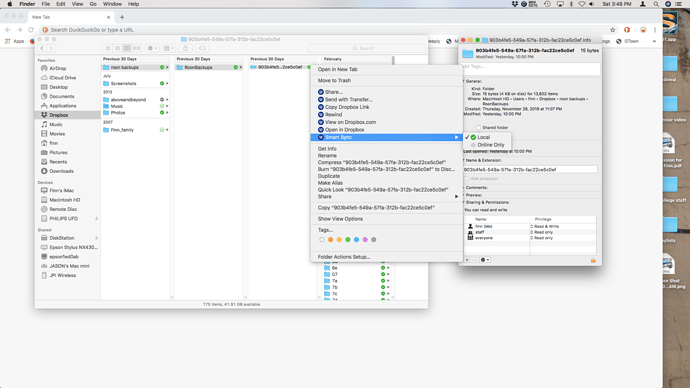Image resolution: width=690 pixels, height=388 pixels.
Task: Select Macintosh HD device
Action: coord(64,200)
